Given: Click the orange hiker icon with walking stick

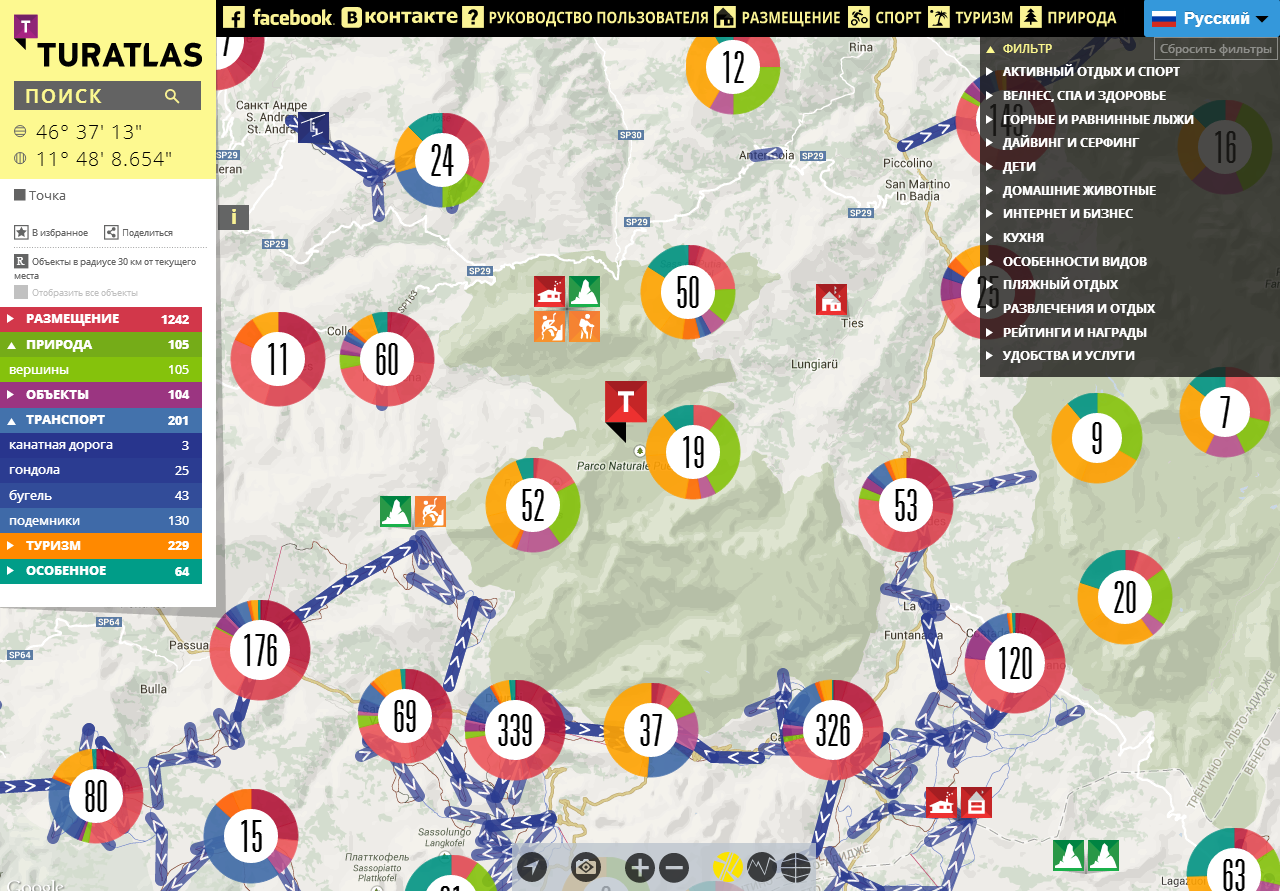Looking at the screenshot, I should [x=584, y=326].
